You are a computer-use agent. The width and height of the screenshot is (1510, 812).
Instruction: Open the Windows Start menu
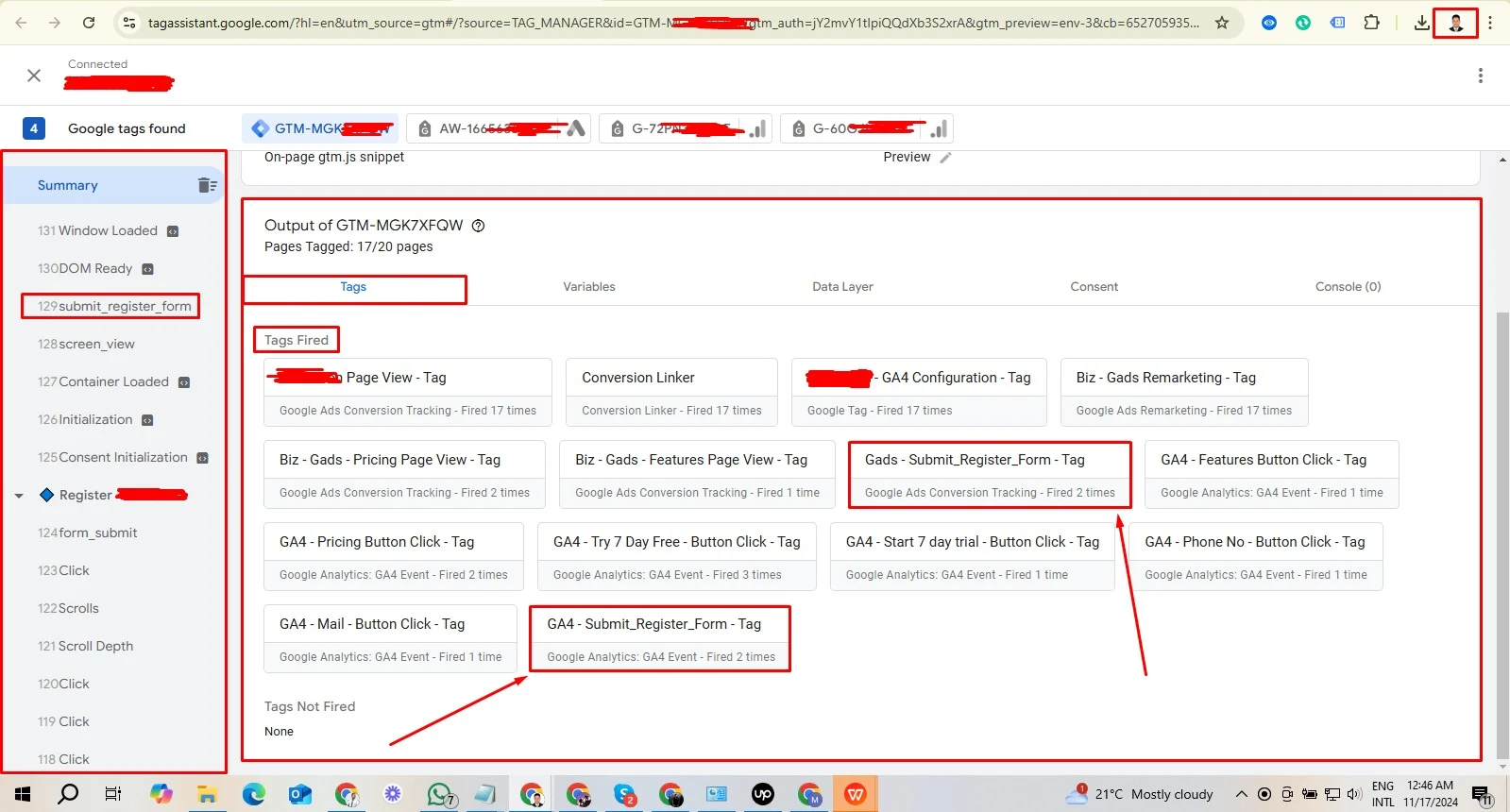(x=23, y=794)
